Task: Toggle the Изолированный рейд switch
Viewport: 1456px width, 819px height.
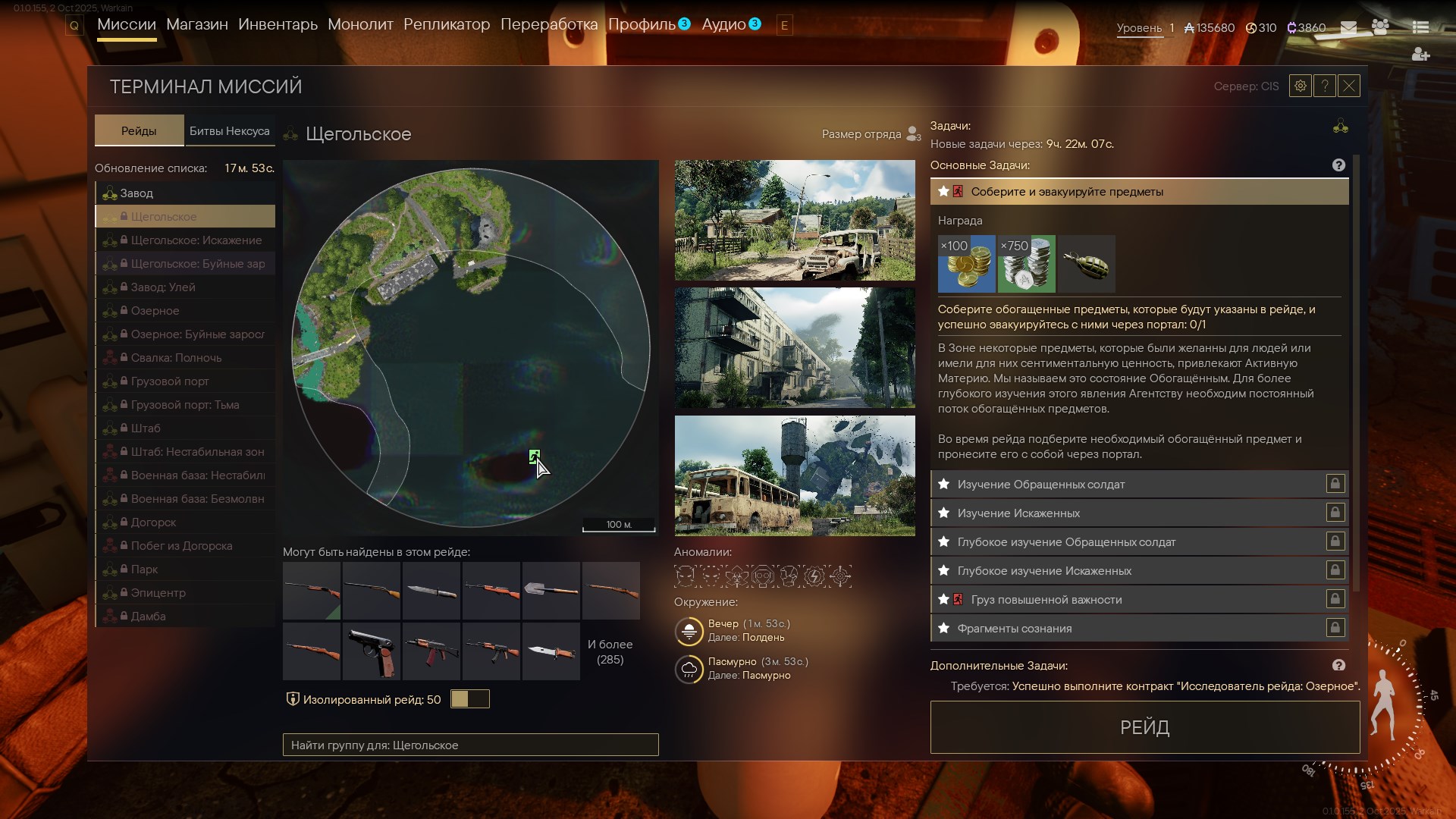Action: click(x=469, y=699)
